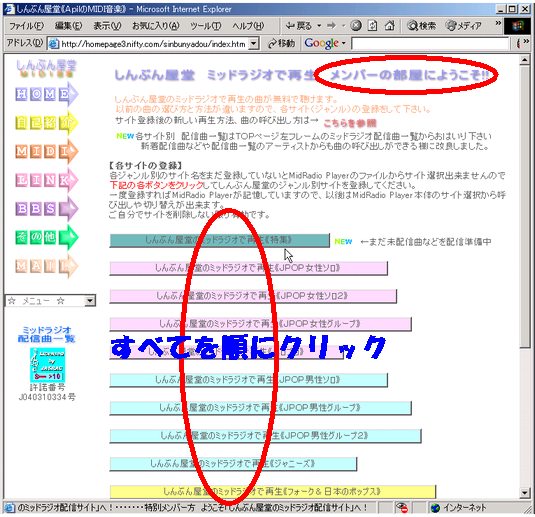
Task: Click the vertical scrollbar thumb
Action: [525, 206]
